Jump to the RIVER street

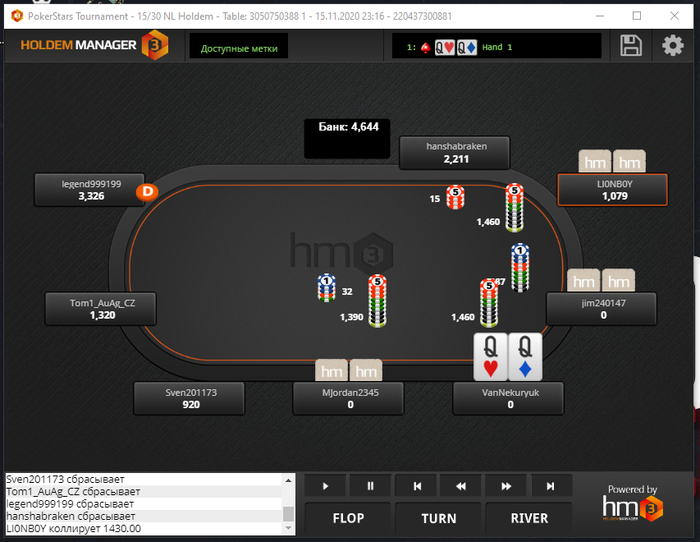pyautogui.click(x=529, y=518)
